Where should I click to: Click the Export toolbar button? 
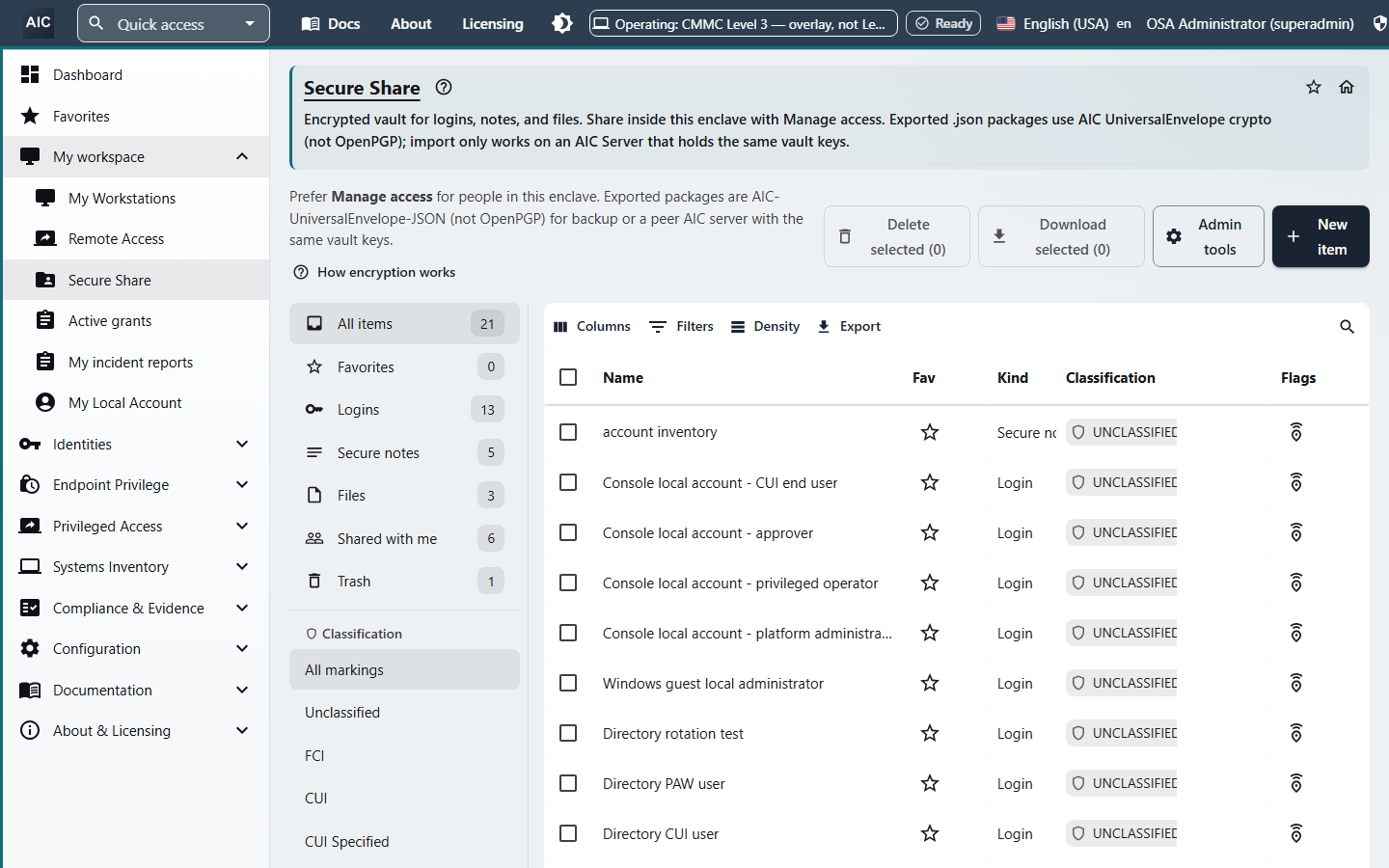point(849,327)
